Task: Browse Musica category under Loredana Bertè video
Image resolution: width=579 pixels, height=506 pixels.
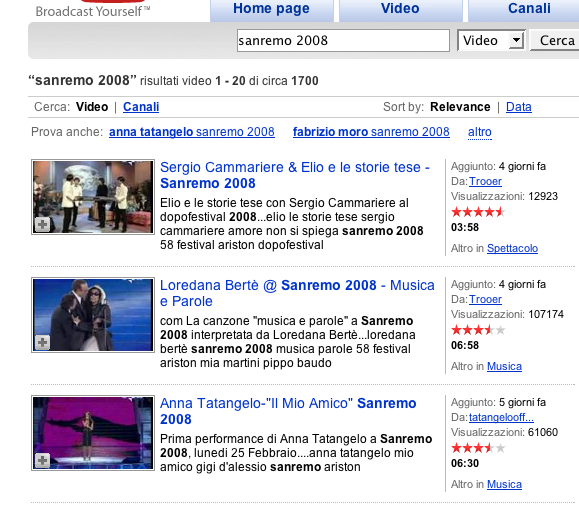Action: [504, 366]
